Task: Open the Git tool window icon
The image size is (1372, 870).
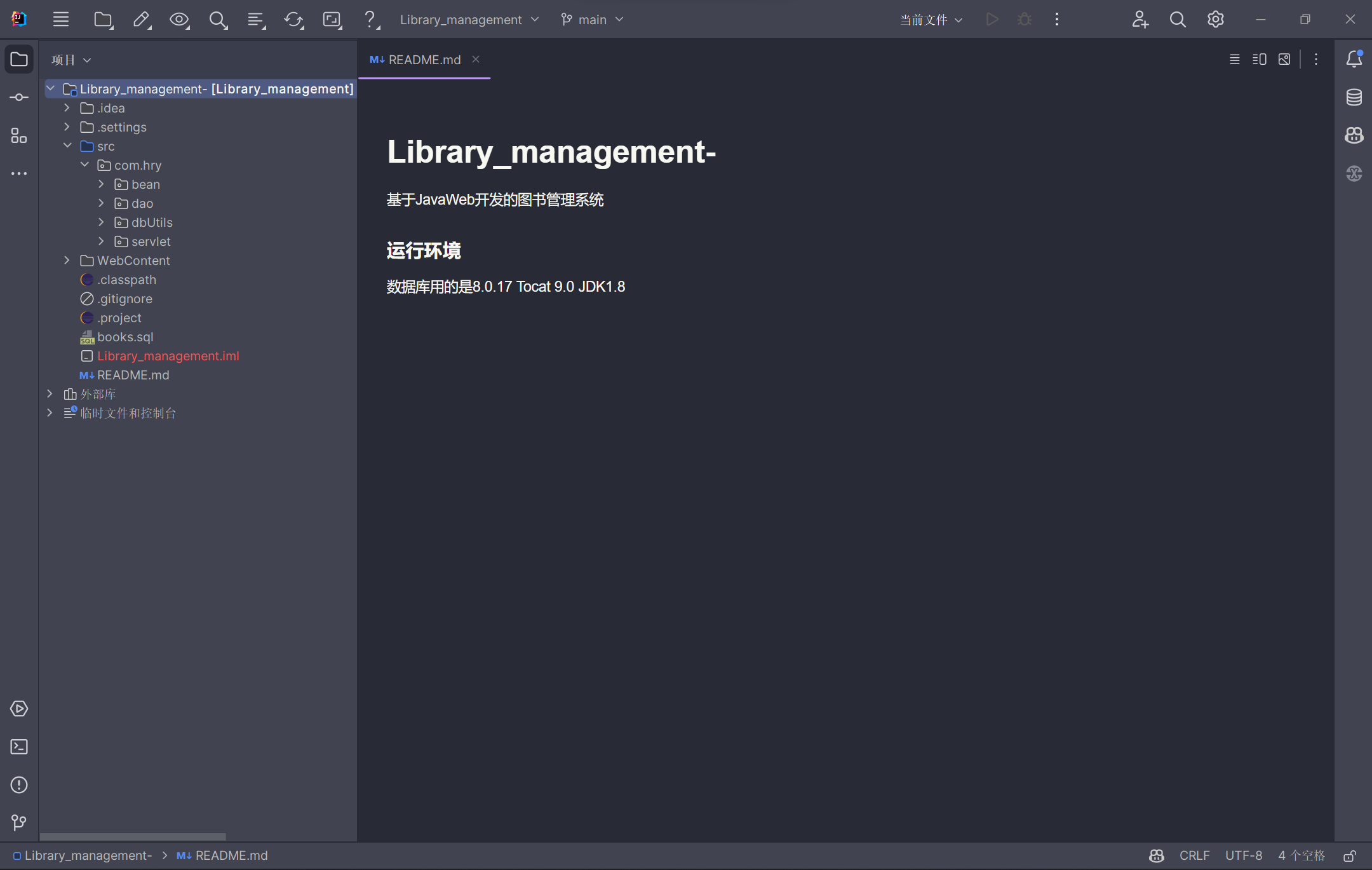Action: [19, 823]
